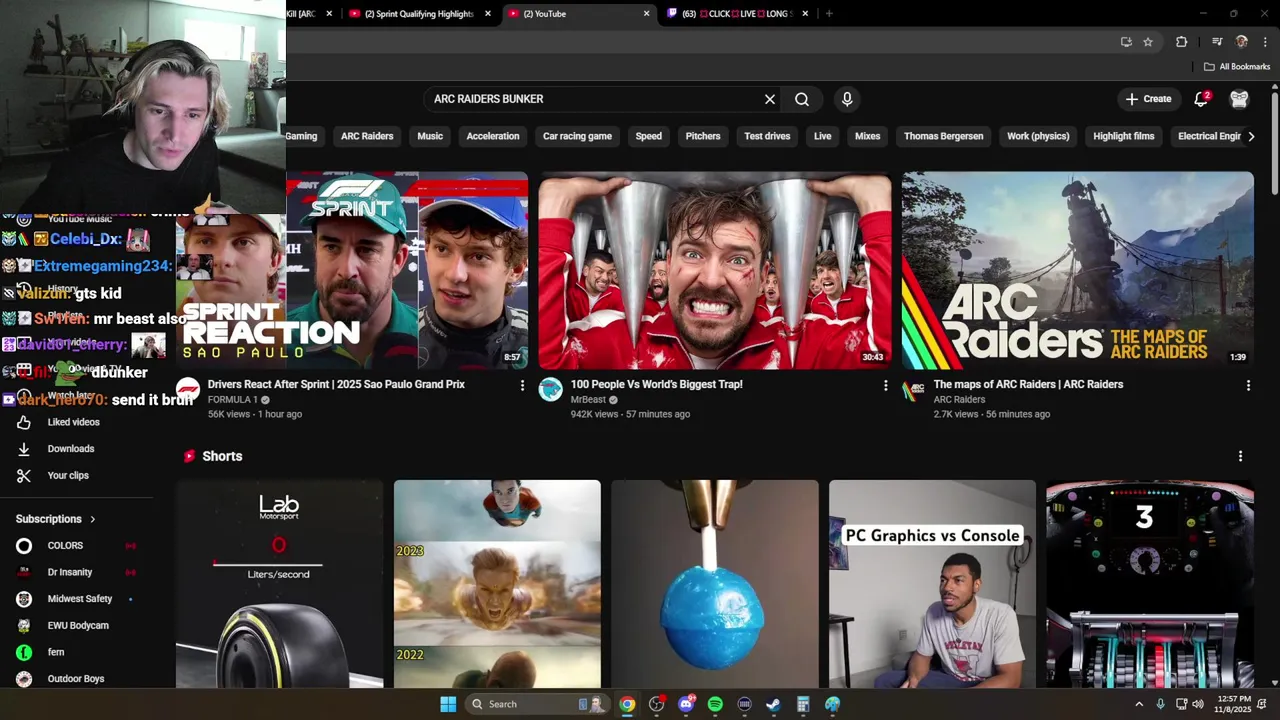
Task: Open the COLORS subscription channel
Action: 65,546
